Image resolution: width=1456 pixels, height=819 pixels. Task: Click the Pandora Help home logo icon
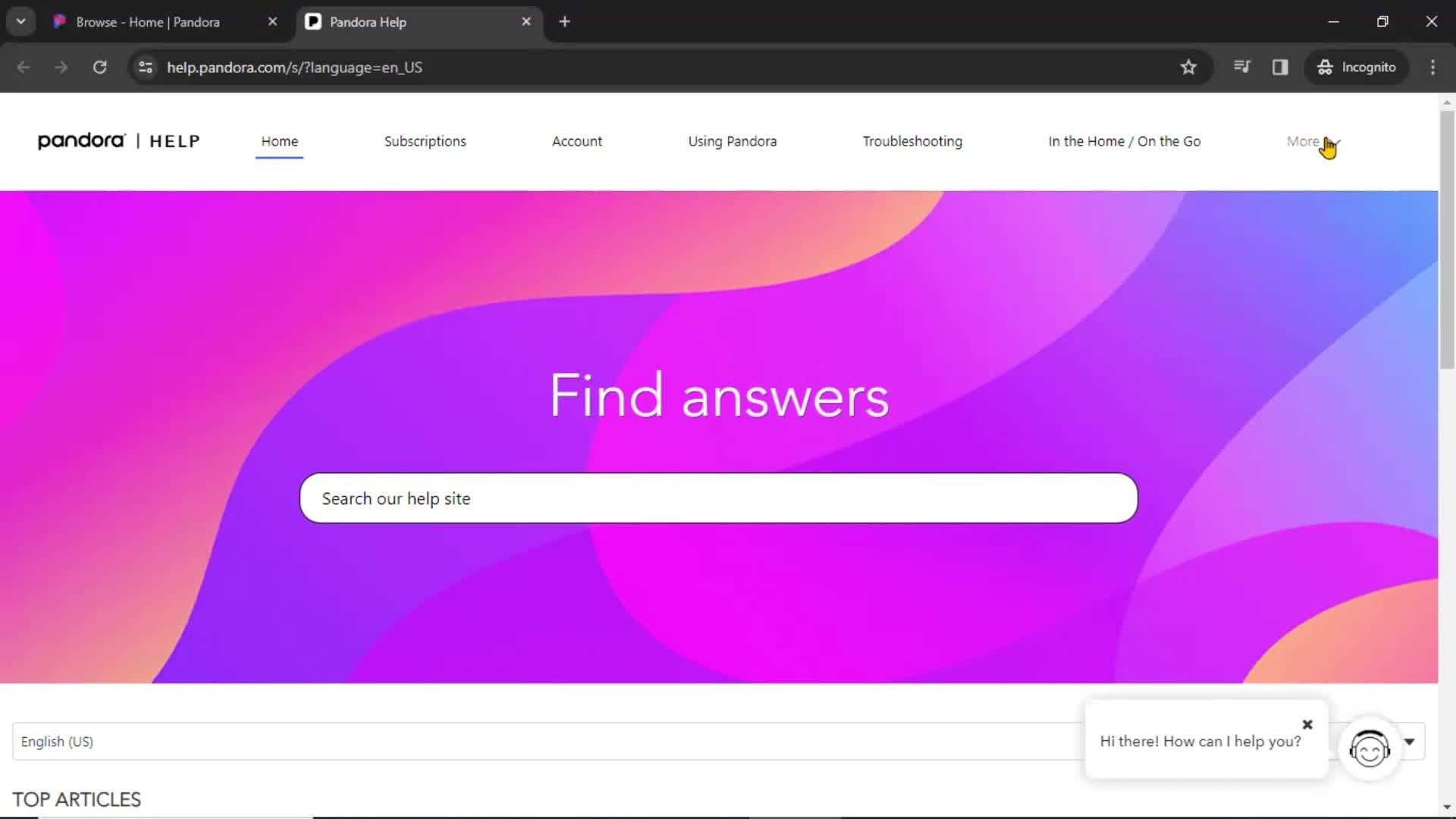[117, 141]
